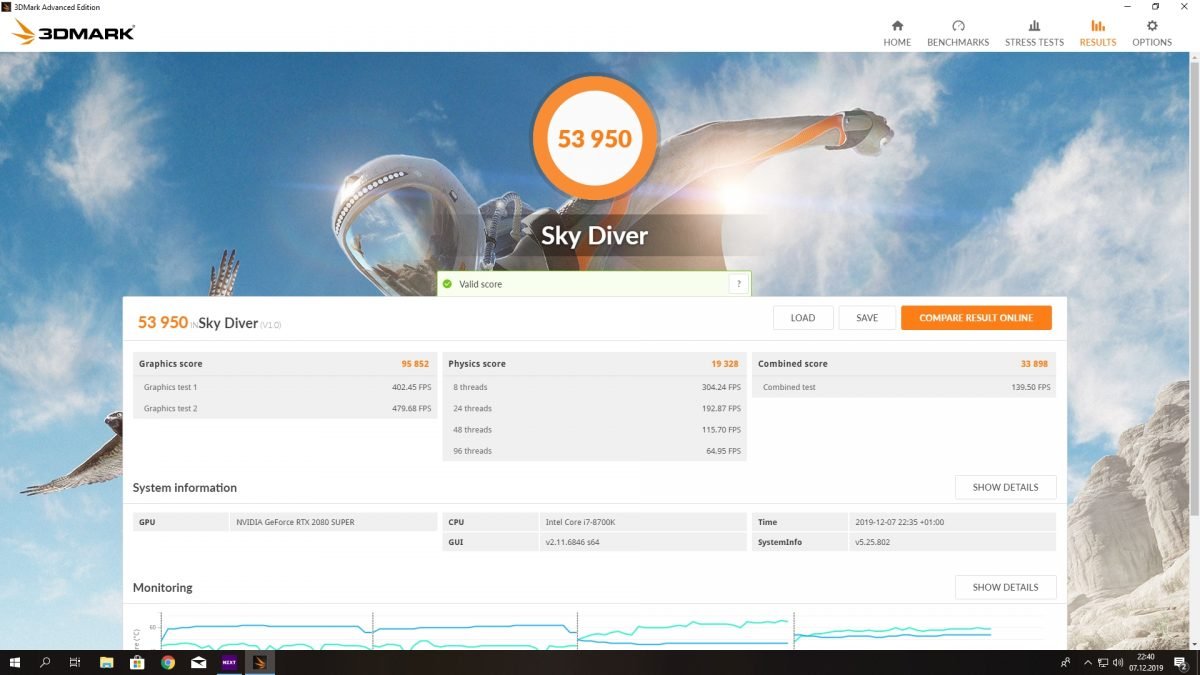Select the 48 threads row
The width and height of the screenshot is (1200, 675).
coord(595,430)
